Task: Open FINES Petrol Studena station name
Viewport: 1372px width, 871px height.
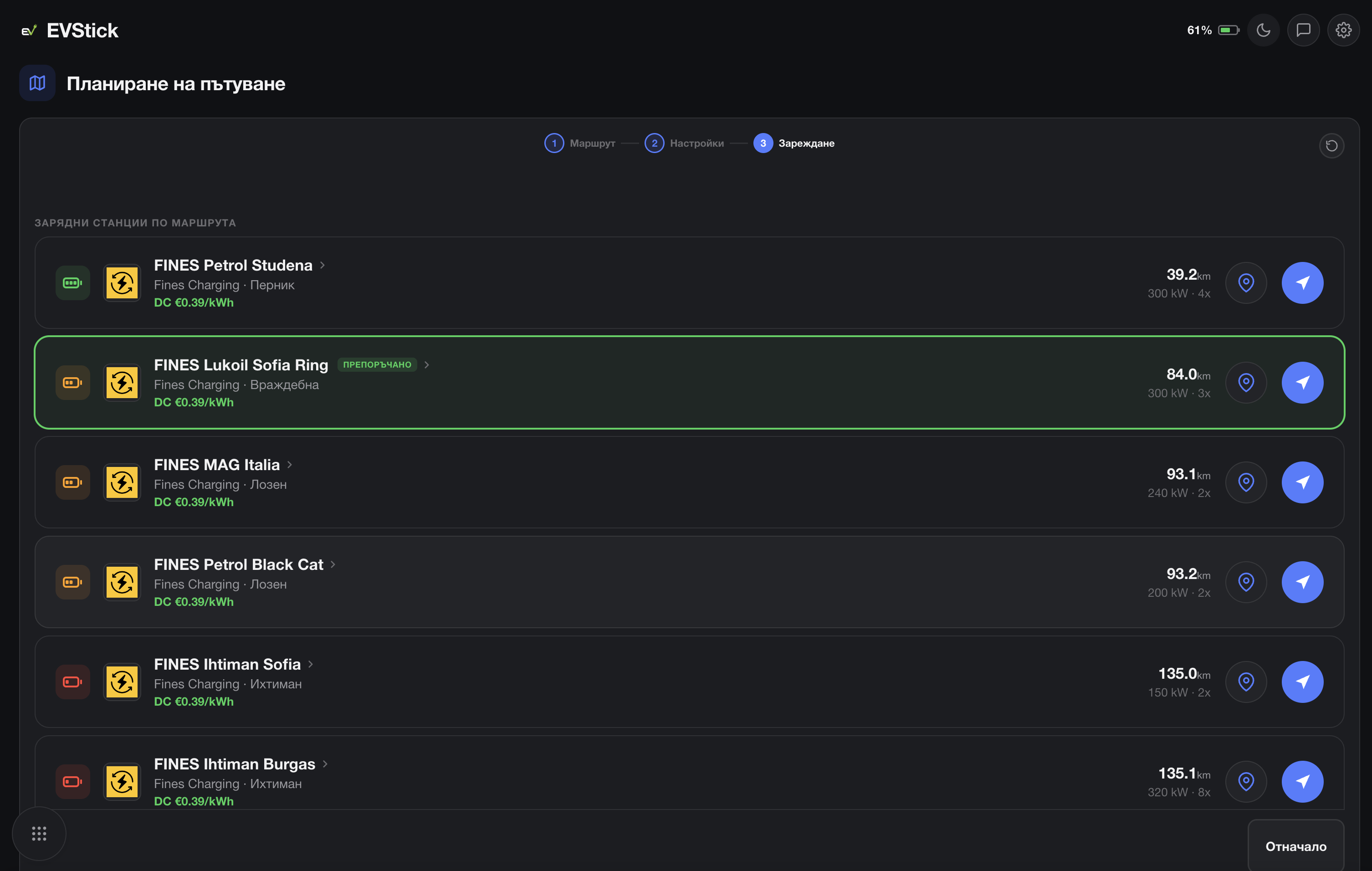Action: [233, 266]
